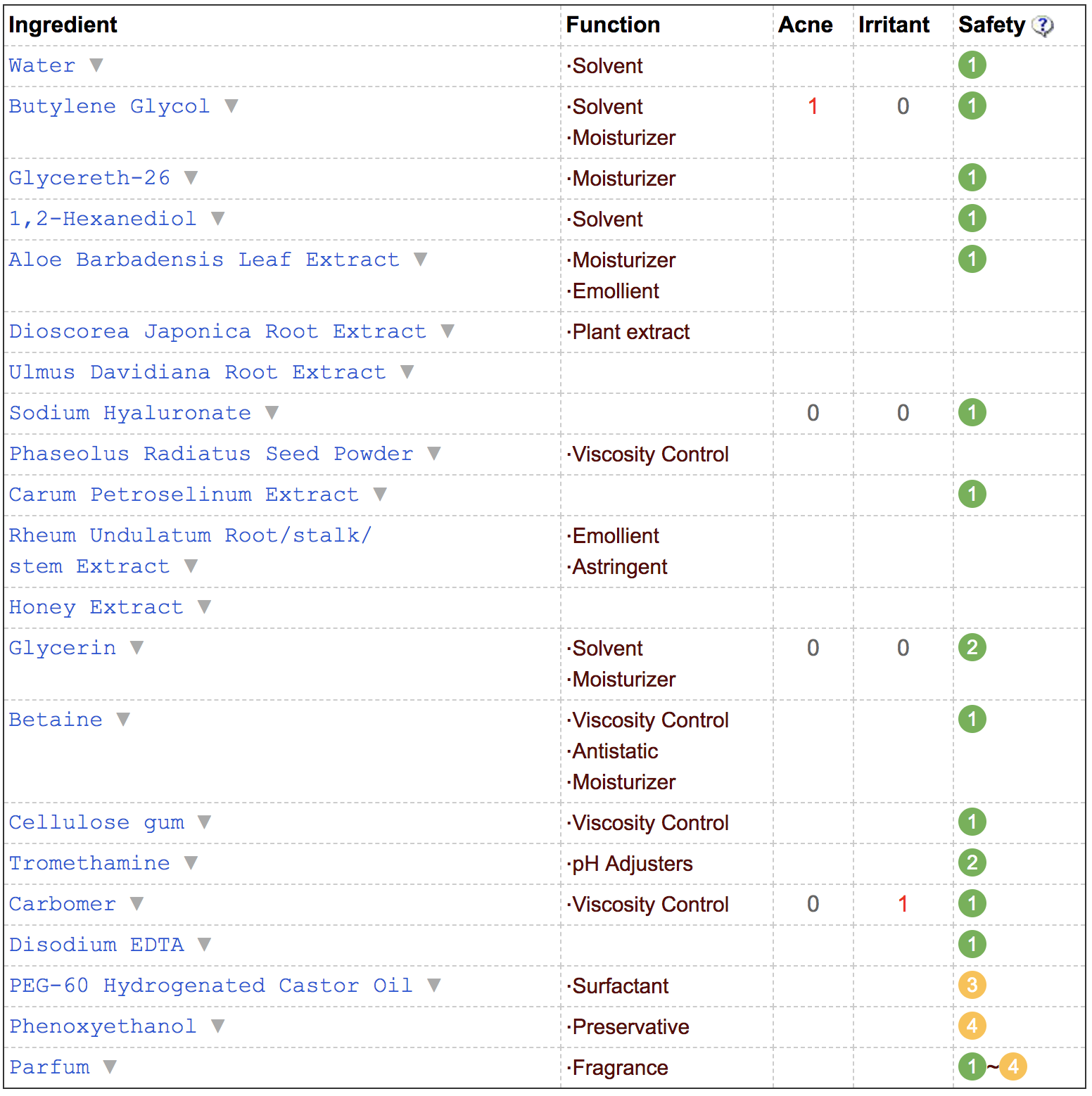Click the Ingredient column header

(x=63, y=25)
